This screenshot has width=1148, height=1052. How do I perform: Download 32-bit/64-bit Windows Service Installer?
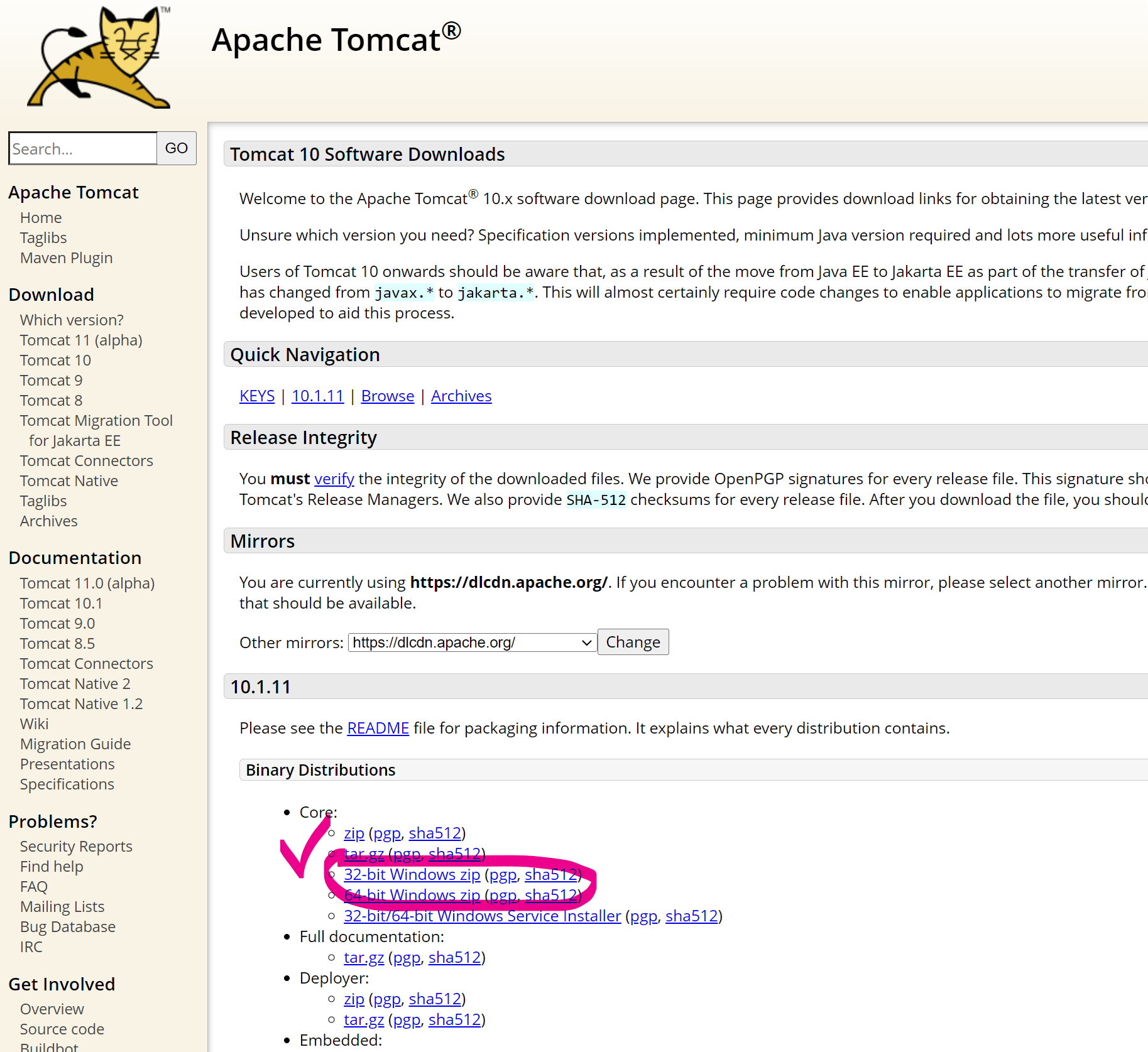click(483, 916)
